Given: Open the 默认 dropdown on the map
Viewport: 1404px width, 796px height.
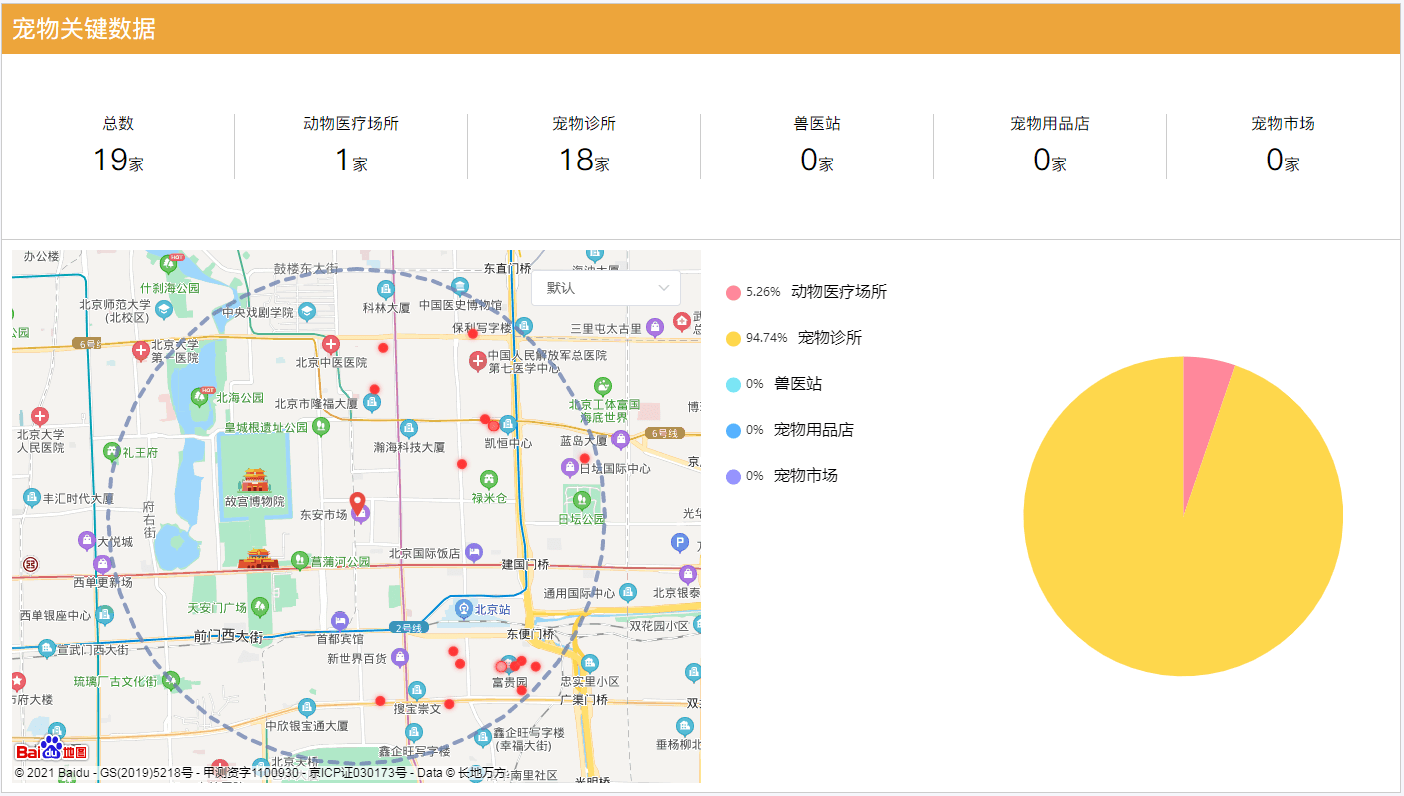Looking at the screenshot, I should (x=605, y=288).
